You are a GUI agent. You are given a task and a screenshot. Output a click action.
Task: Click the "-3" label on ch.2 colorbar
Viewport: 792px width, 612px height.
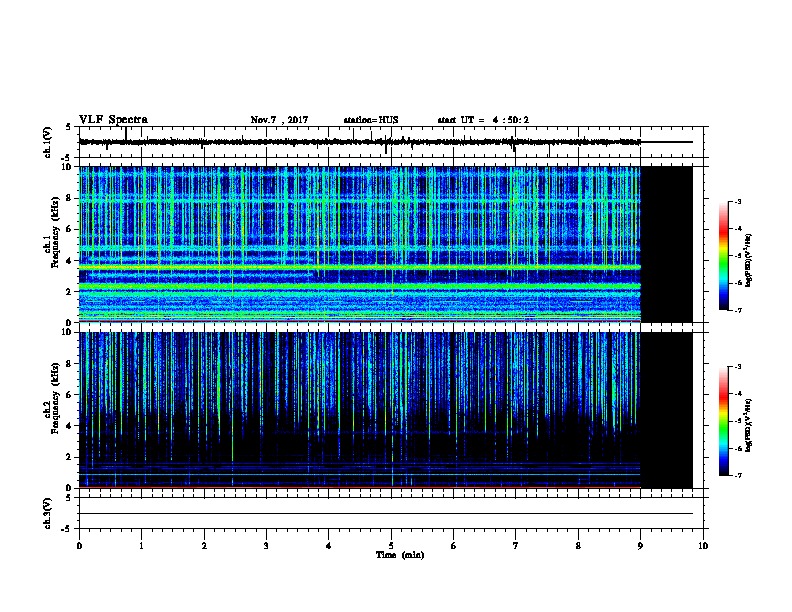pos(737,367)
